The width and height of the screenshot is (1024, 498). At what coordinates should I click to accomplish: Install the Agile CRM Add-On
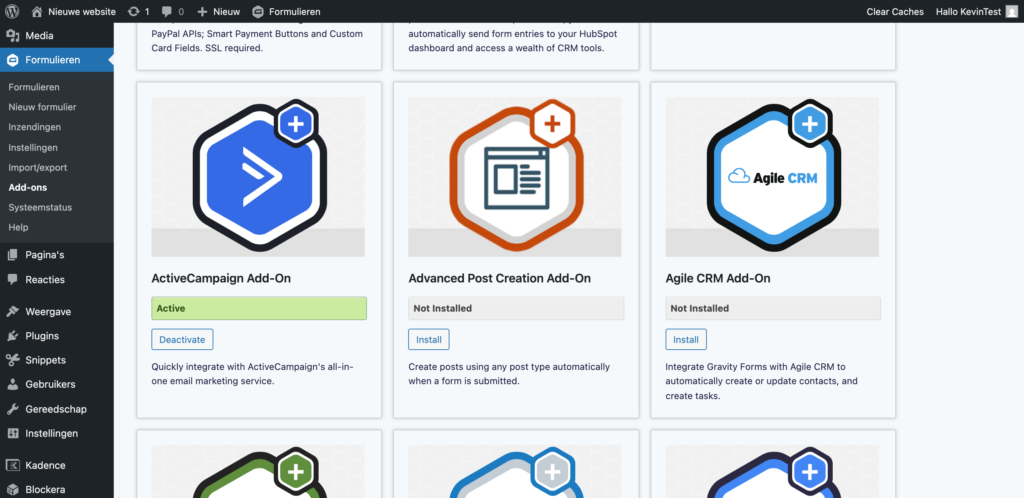686,339
